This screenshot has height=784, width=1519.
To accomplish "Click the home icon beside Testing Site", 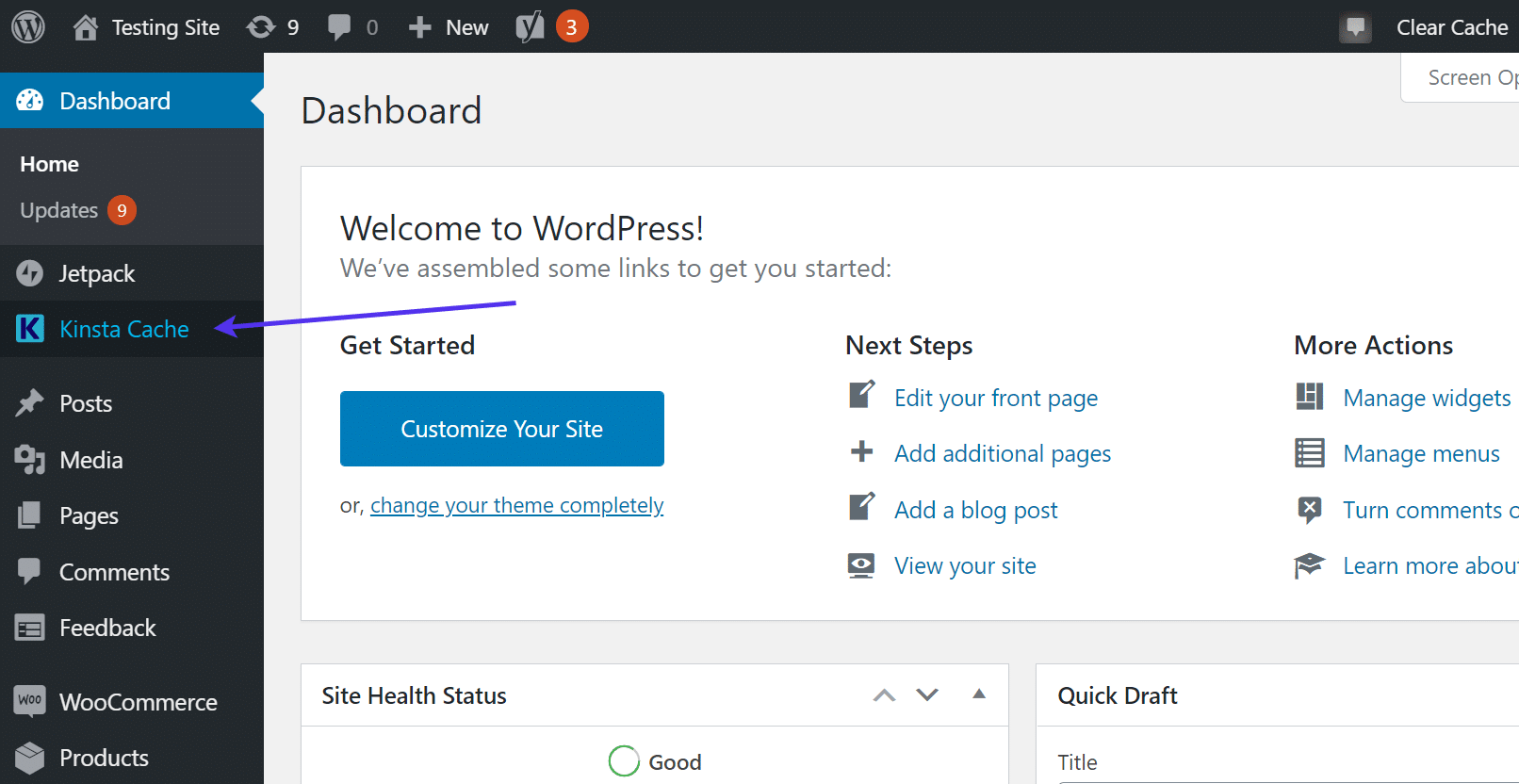I will pyautogui.click(x=86, y=27).
